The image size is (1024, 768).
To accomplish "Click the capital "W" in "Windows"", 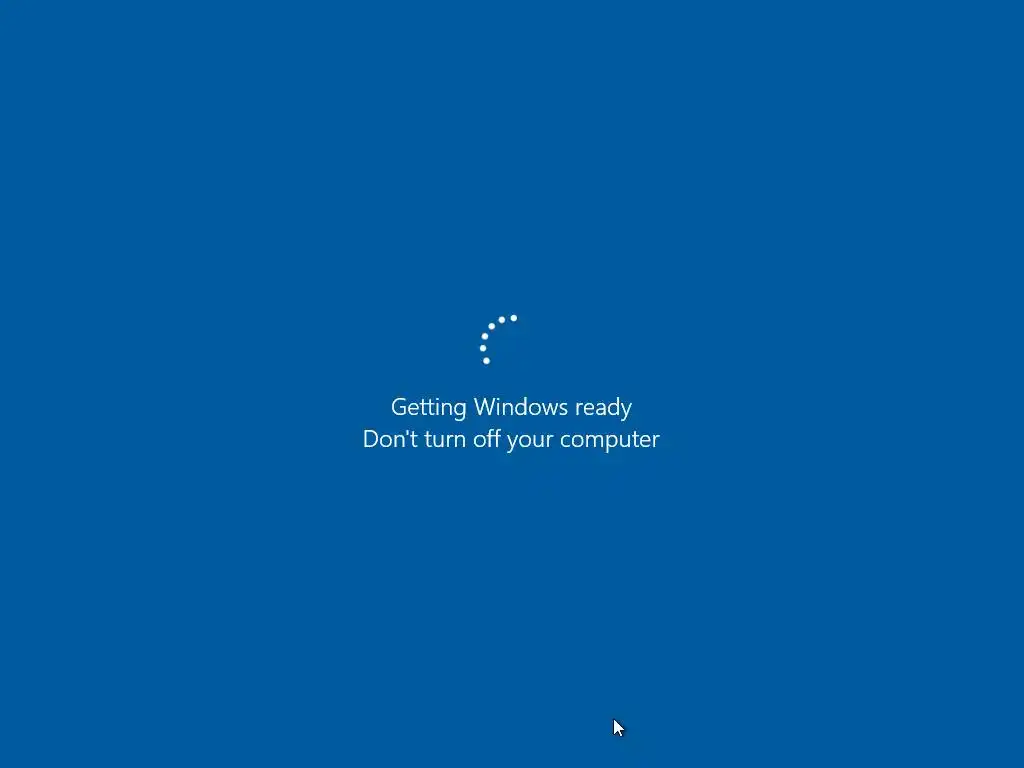I will point(485,407).
